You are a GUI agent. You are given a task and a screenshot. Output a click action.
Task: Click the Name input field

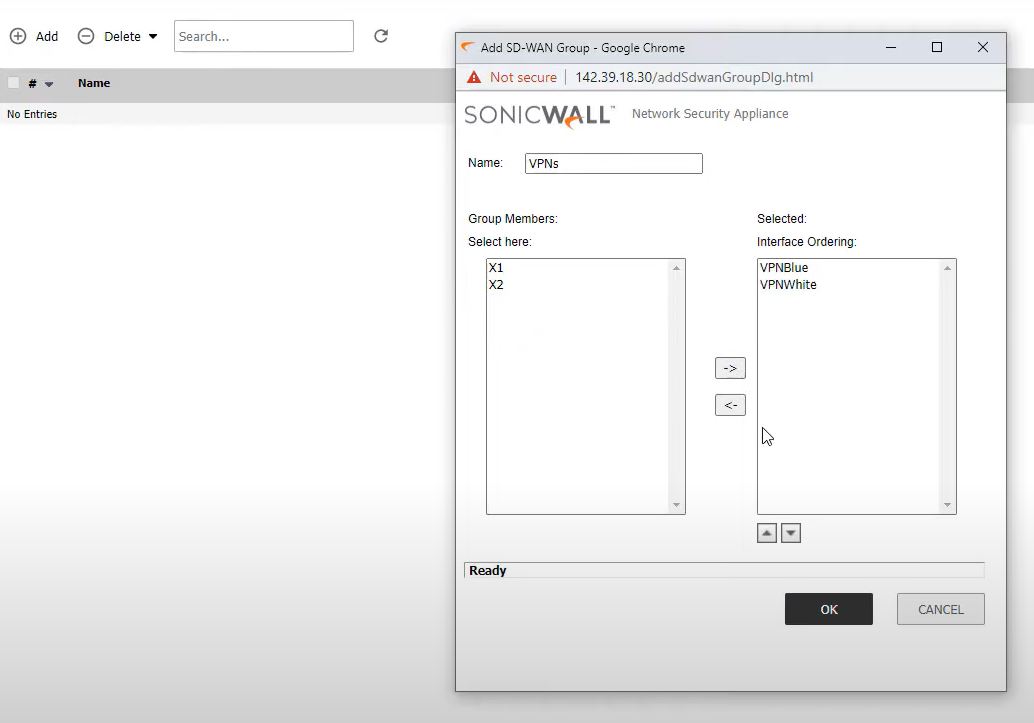tap(613, 163)
